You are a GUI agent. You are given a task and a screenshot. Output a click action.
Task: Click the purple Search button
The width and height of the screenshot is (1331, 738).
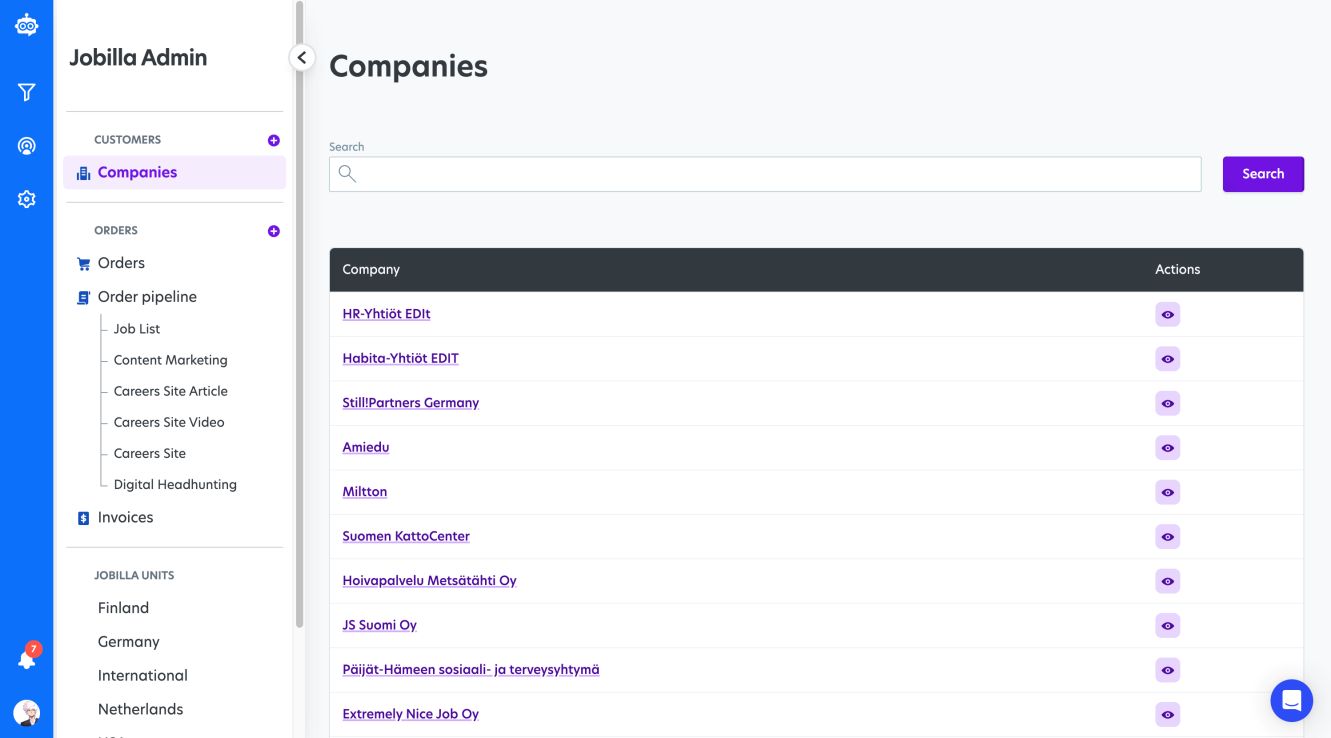coord(1263,174)
